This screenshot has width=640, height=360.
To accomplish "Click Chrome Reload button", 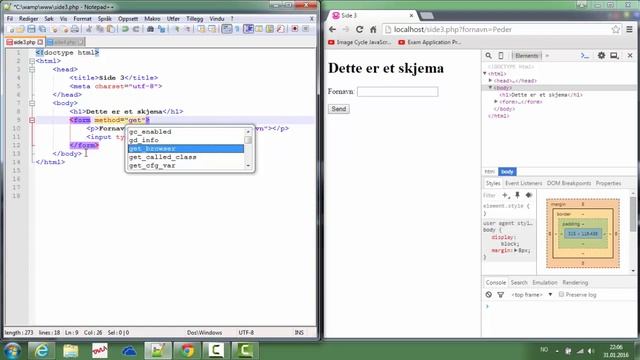I will 360,29.
